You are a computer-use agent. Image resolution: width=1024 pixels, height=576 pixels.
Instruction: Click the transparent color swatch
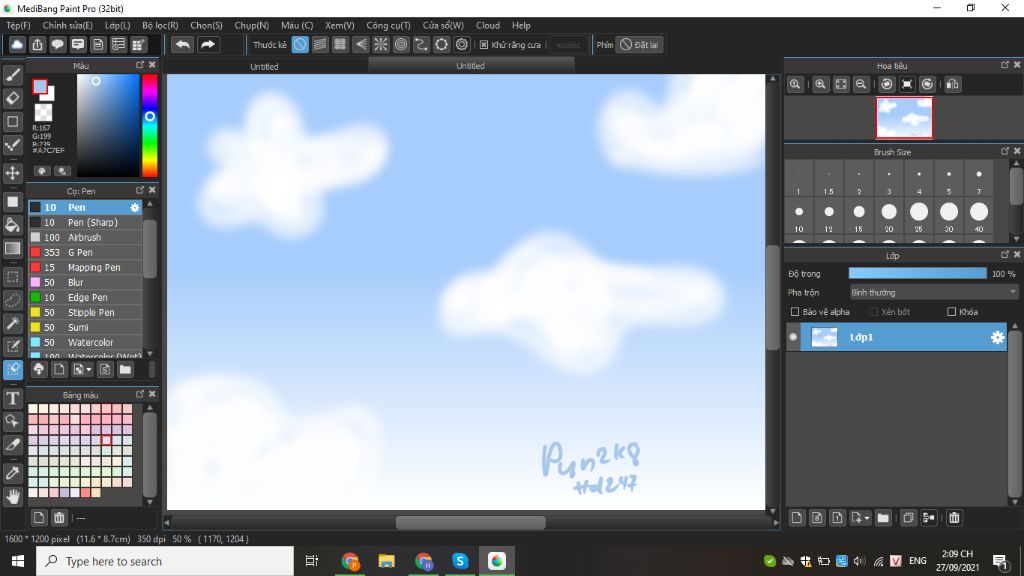pyautogui.click(x=43, y=113)
